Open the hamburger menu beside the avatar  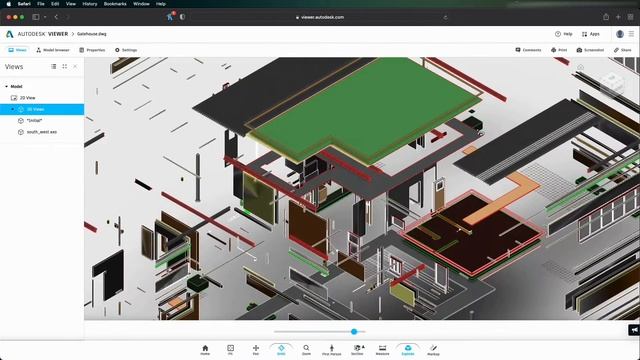tap(631, 34)
